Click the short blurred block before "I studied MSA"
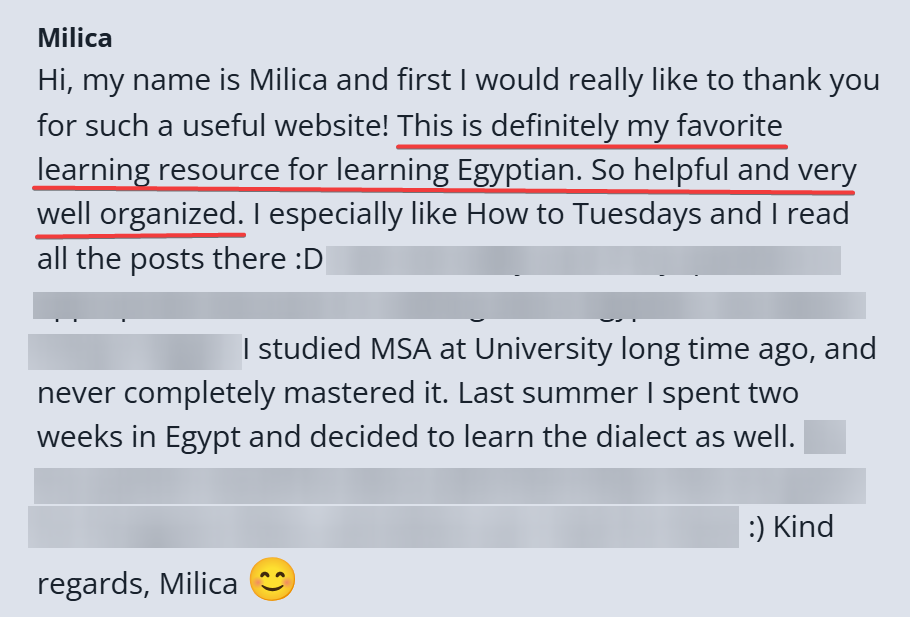The height and width of the screenshot is (617, 910). pyautogui.click(x=135, y=351)
